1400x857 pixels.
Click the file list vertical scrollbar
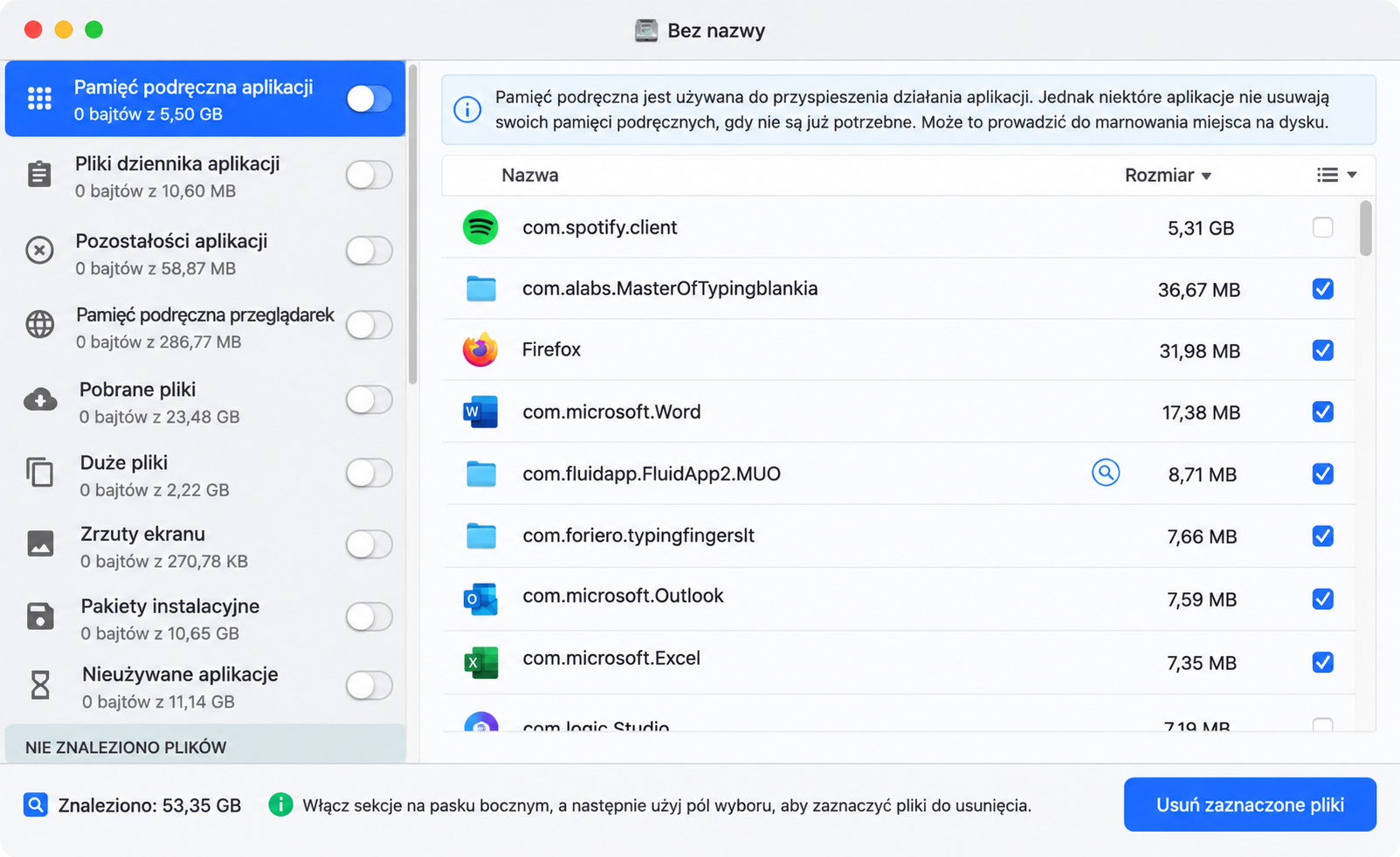point(1366,229)
